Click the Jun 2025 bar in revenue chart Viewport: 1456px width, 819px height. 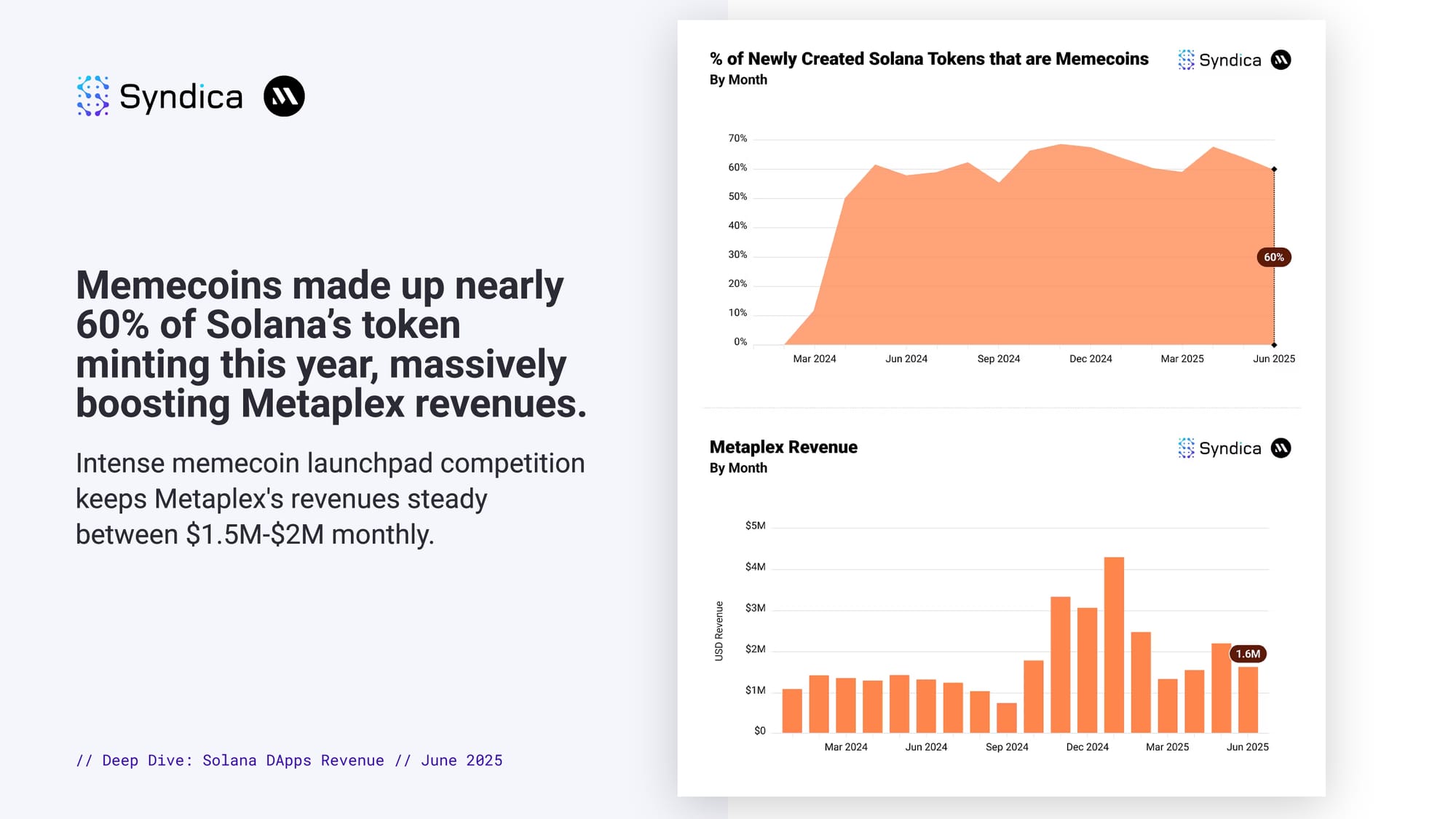point(1248,700)
